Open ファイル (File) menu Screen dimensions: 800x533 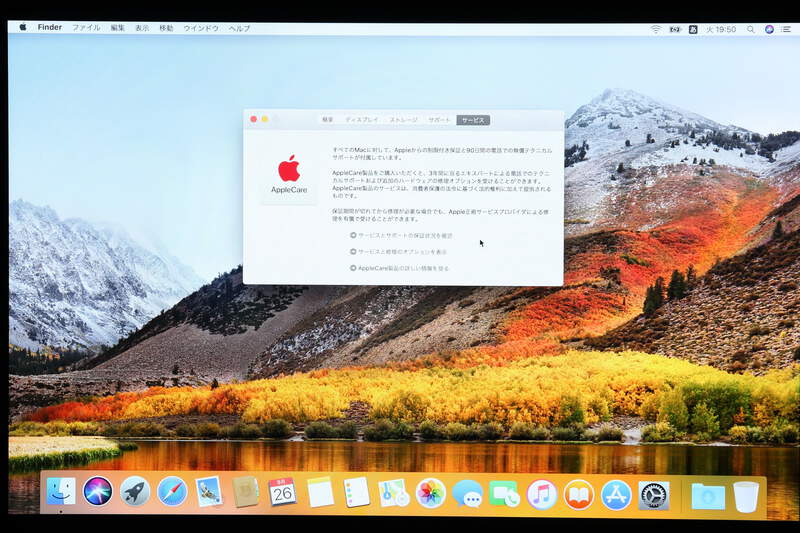(x=86, y=28)
